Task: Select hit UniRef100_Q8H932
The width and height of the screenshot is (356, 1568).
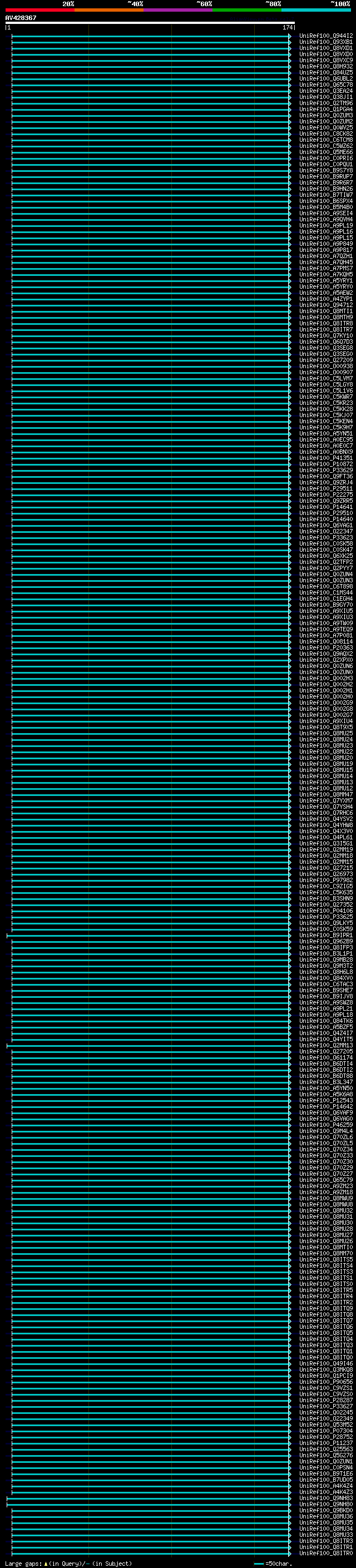Action: pos(326,66)
